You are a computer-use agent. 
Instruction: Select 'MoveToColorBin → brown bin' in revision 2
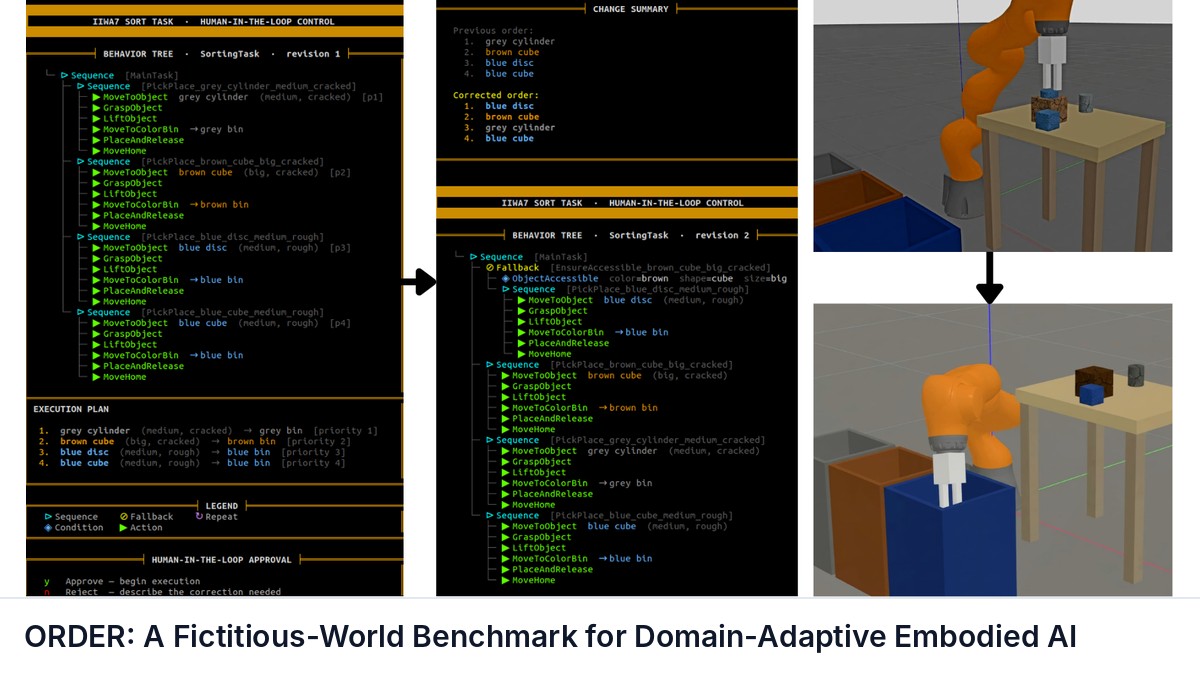click(x=579, y=408)
